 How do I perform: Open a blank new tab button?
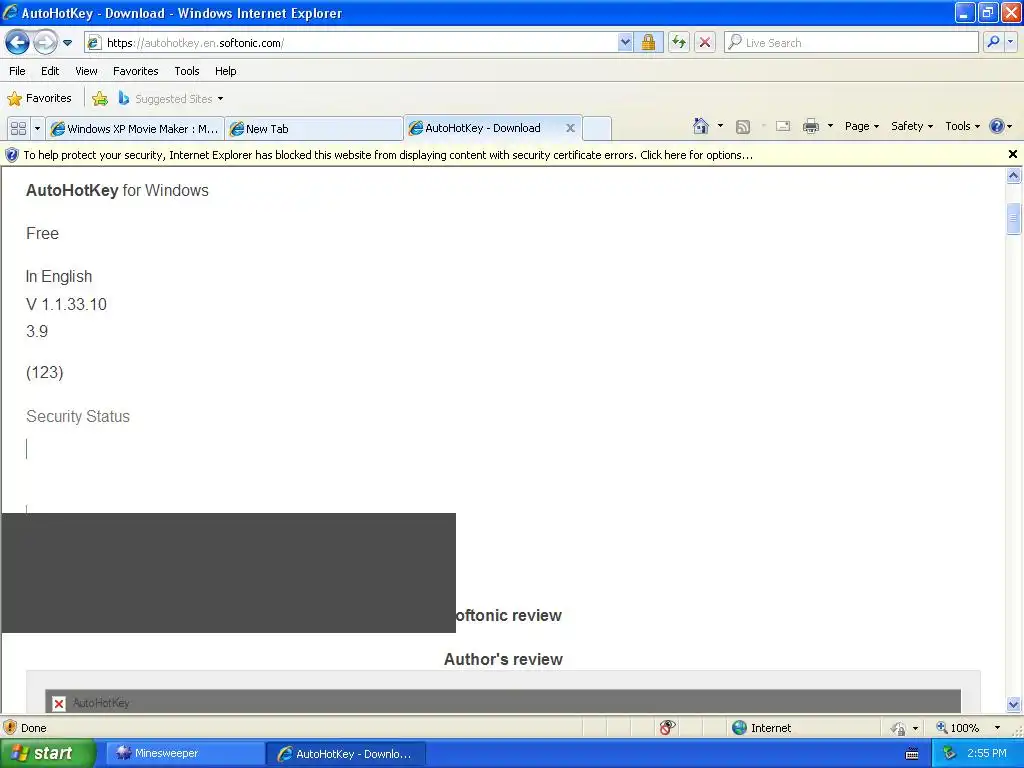pos(596,129)
